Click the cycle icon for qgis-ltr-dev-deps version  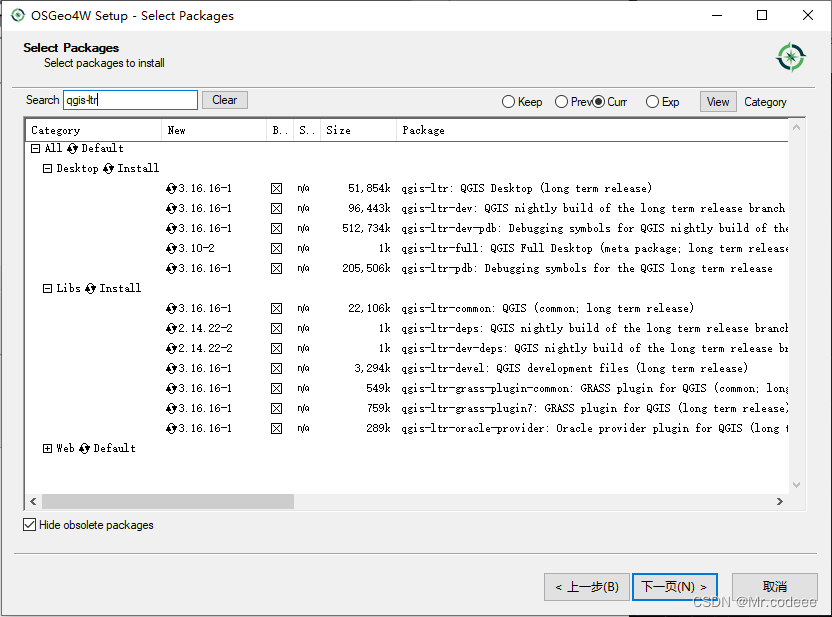171,349
